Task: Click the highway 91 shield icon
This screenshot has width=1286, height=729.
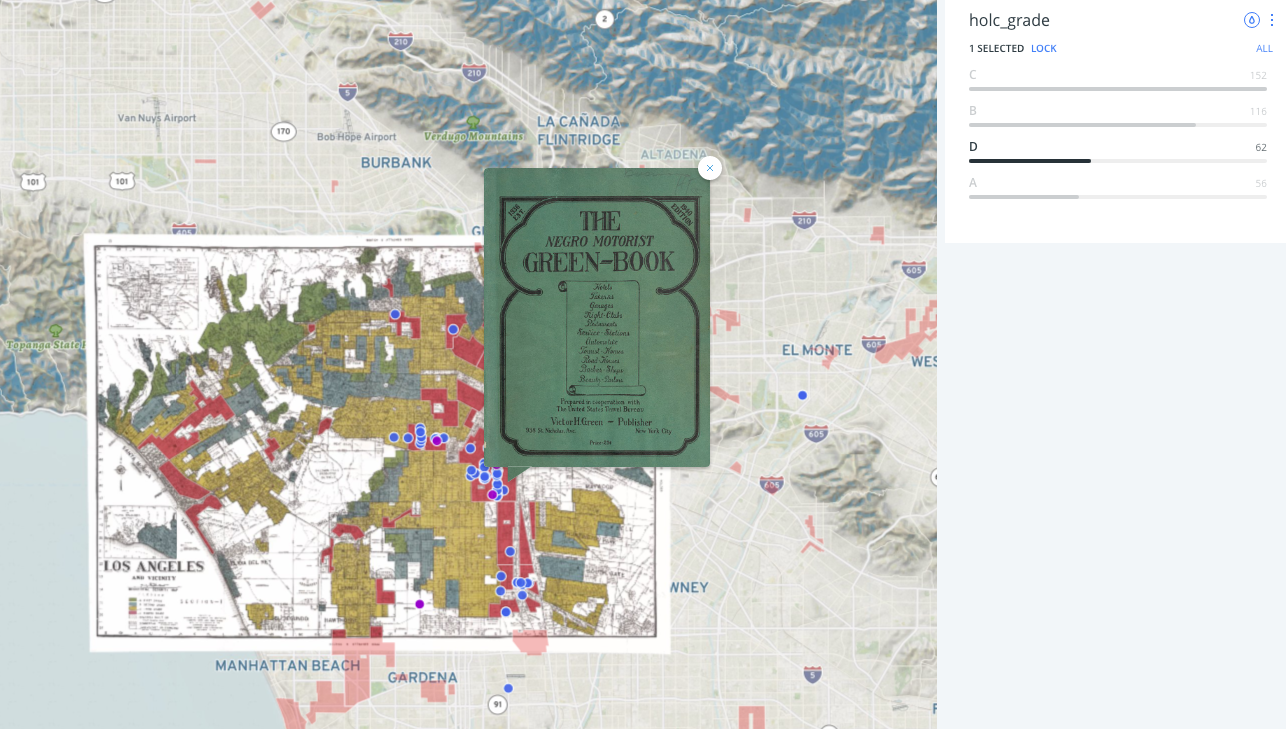Action: coord(498,705)
